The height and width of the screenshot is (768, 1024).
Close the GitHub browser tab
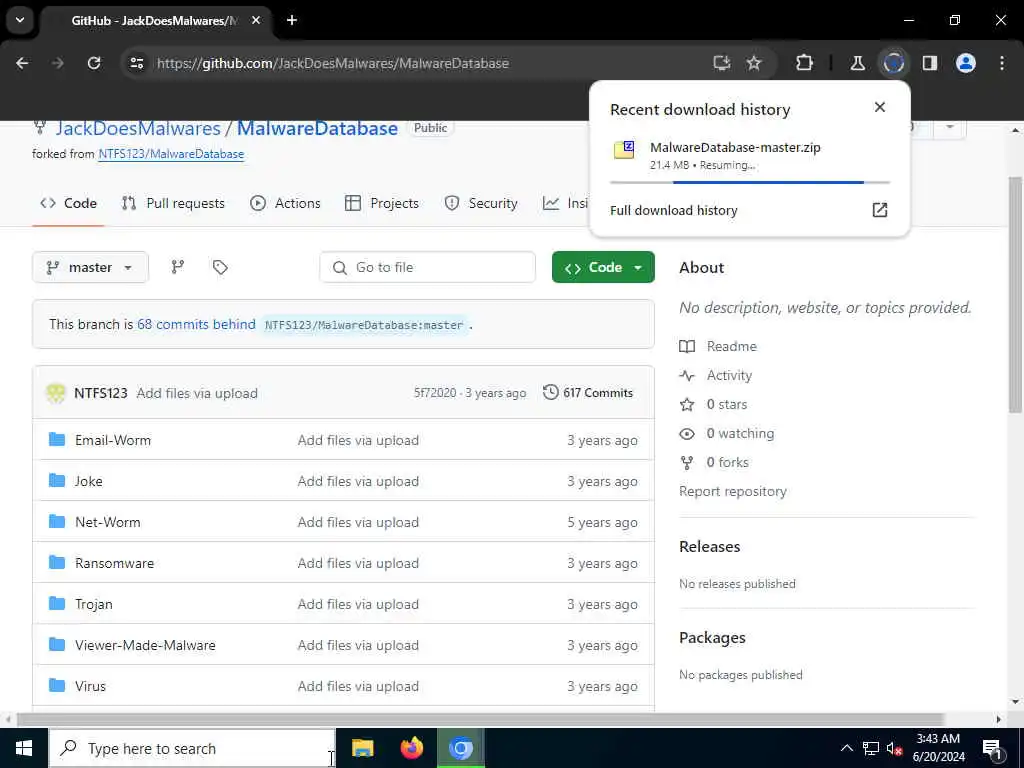click(x=256, y=20)
